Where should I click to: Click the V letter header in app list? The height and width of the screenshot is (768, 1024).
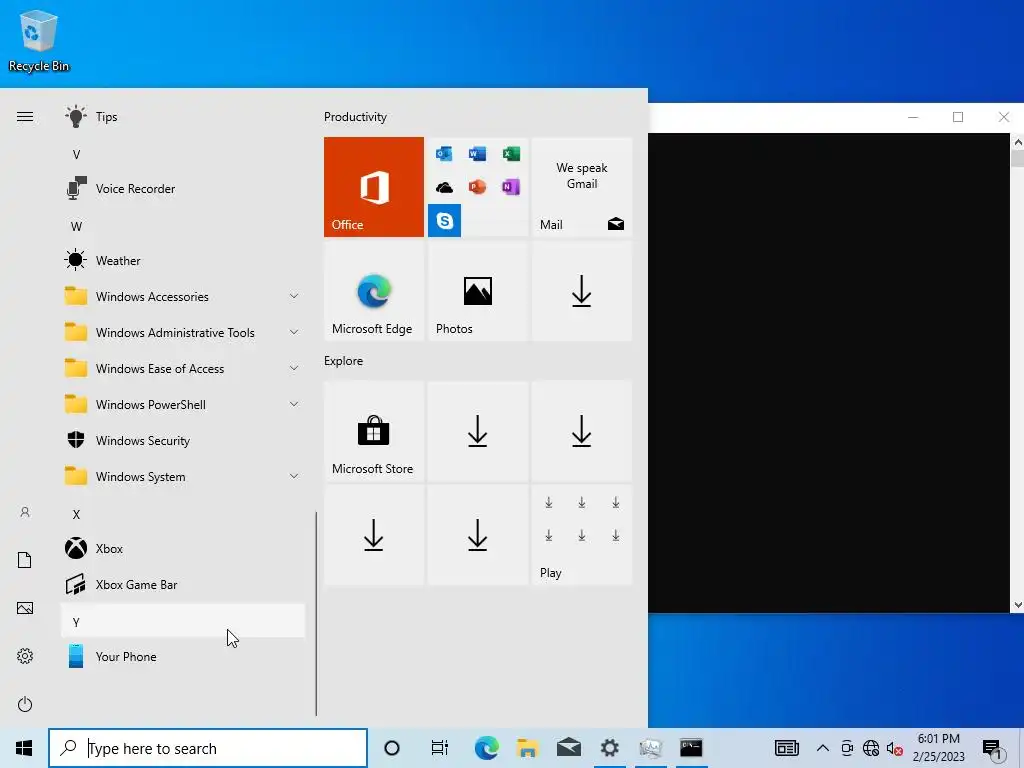pyautogui.click(x=183, y=155)
